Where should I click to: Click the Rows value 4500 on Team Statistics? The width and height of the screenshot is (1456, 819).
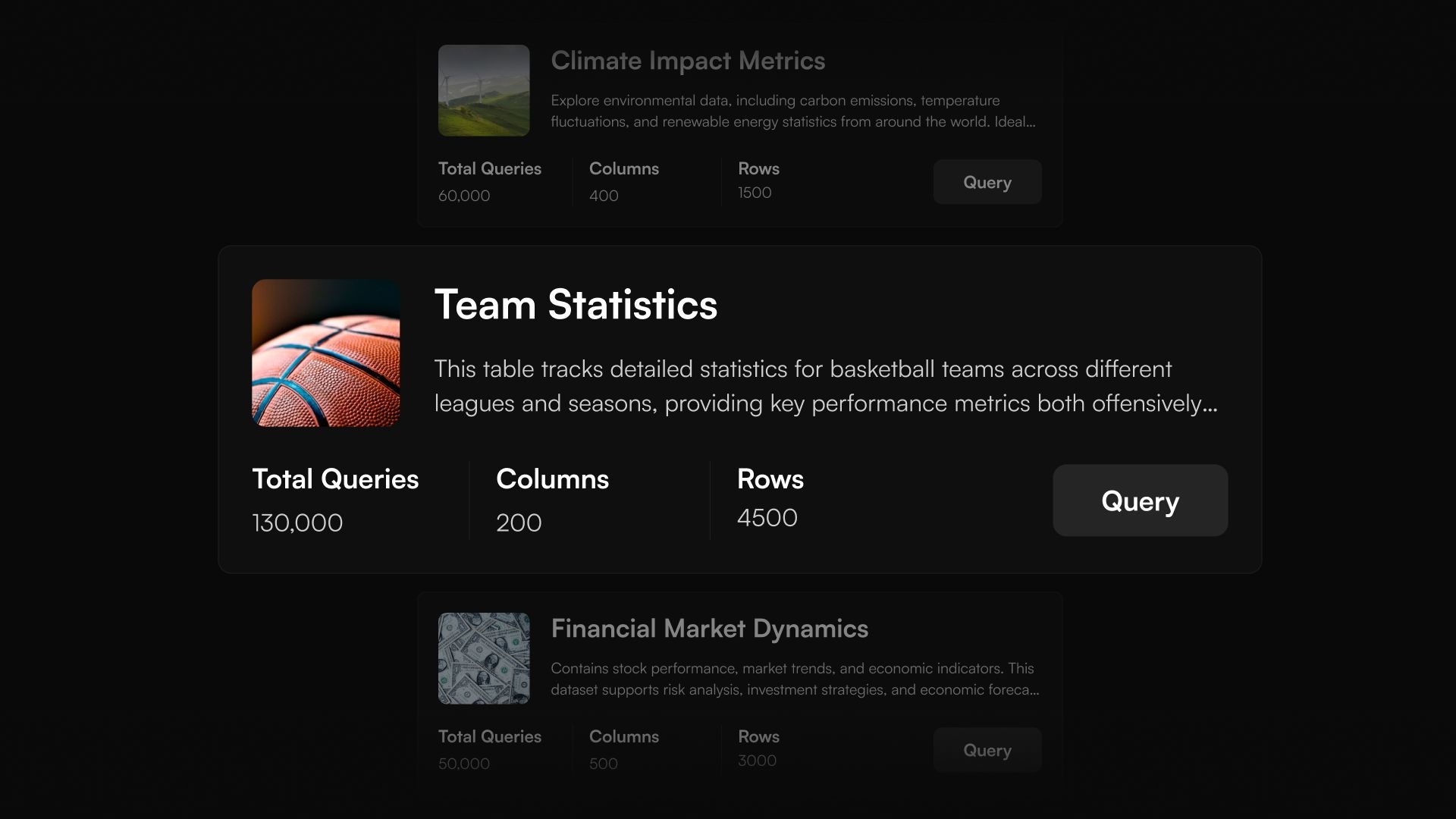tap(767, 517)
